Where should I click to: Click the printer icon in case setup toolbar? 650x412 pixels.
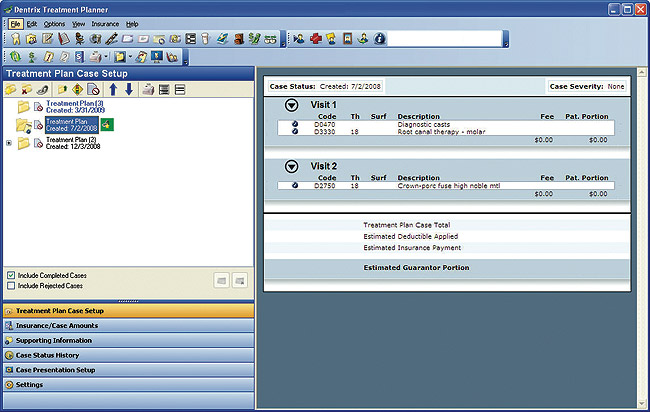[x=148, y=89]
